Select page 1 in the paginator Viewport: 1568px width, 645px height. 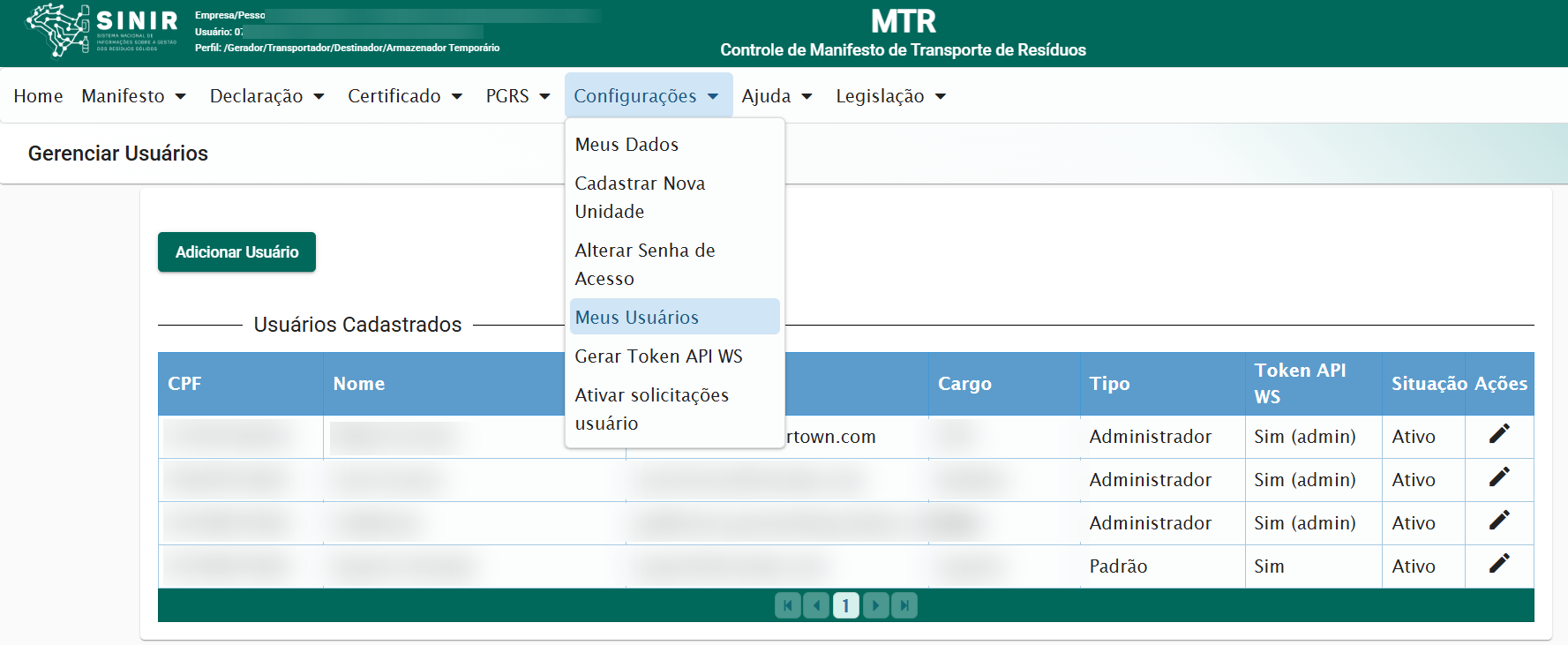845,605
